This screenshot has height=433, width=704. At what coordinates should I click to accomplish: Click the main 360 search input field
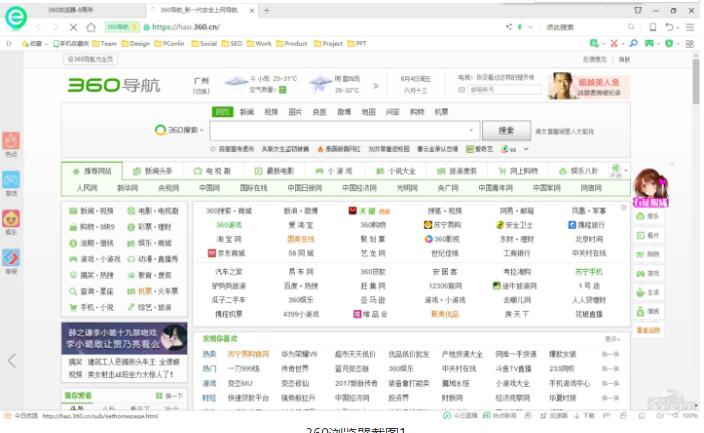[344, 131]
